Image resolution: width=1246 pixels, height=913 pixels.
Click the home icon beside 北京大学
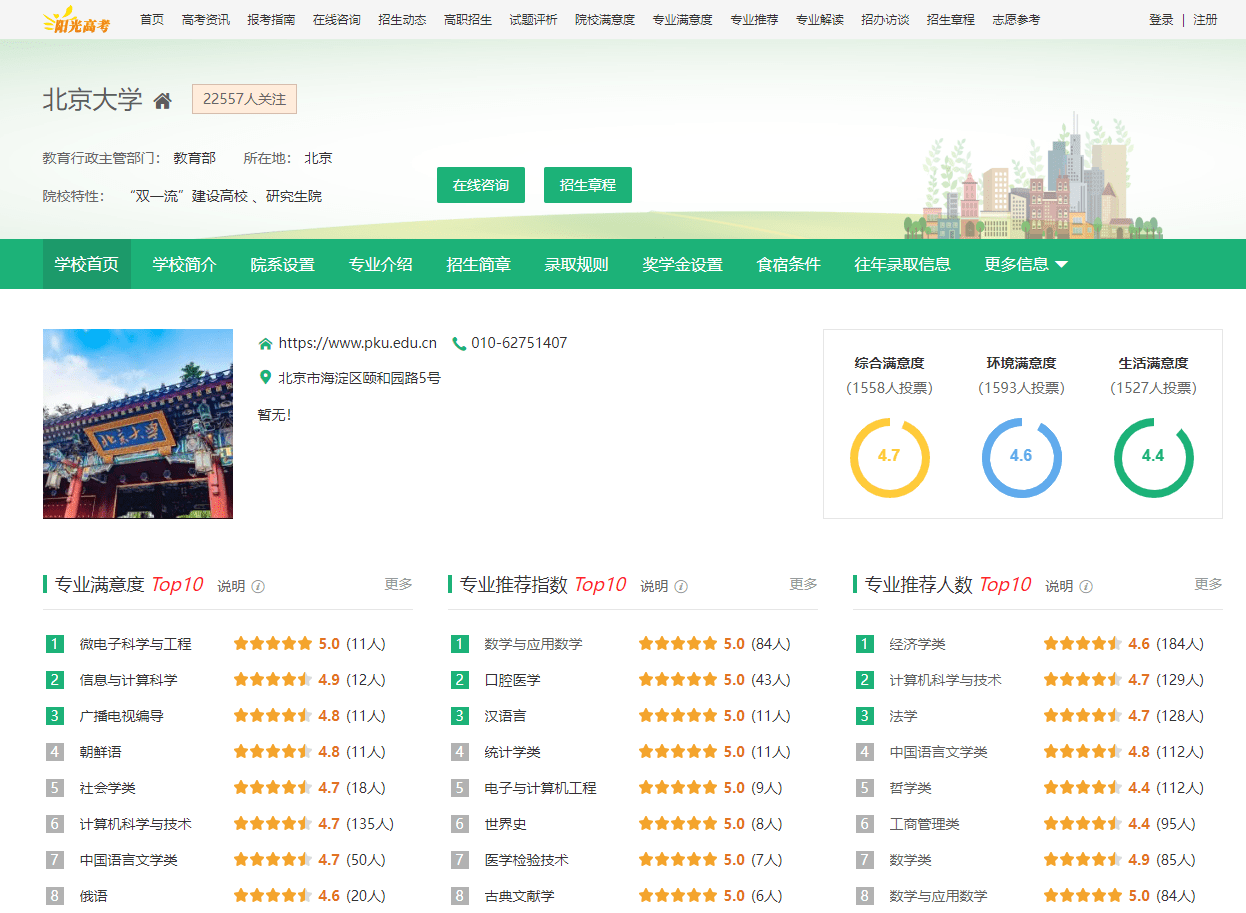163,101
